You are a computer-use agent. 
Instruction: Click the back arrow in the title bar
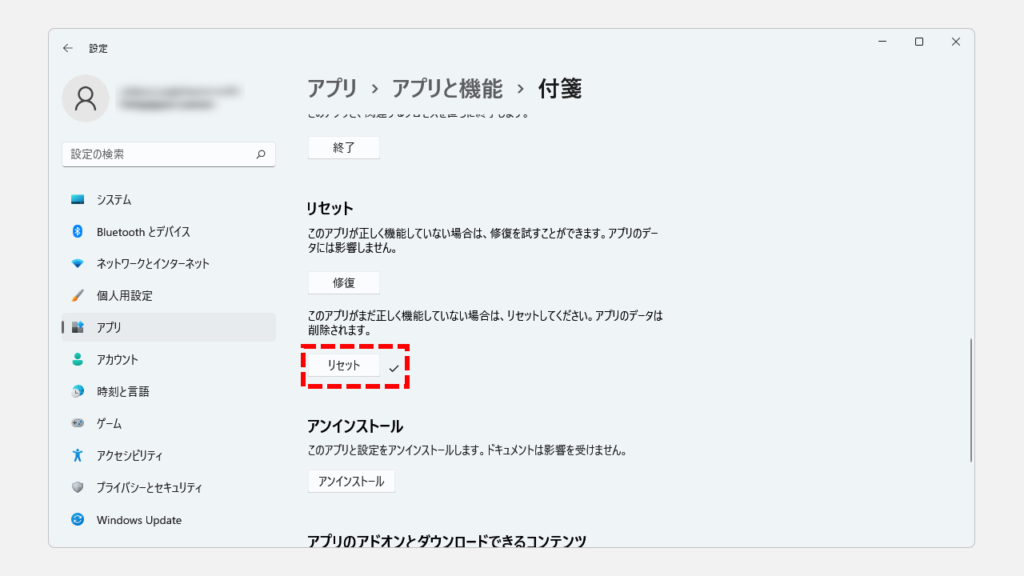click(68, 47)
